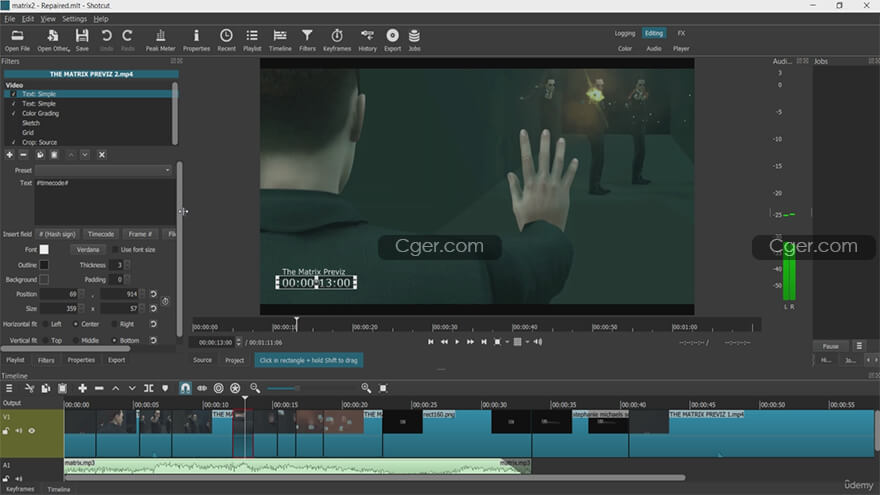Viewport: 880px width, 495px height.
Task: Click the Padding value stepper
Action: tap(127, 279)
